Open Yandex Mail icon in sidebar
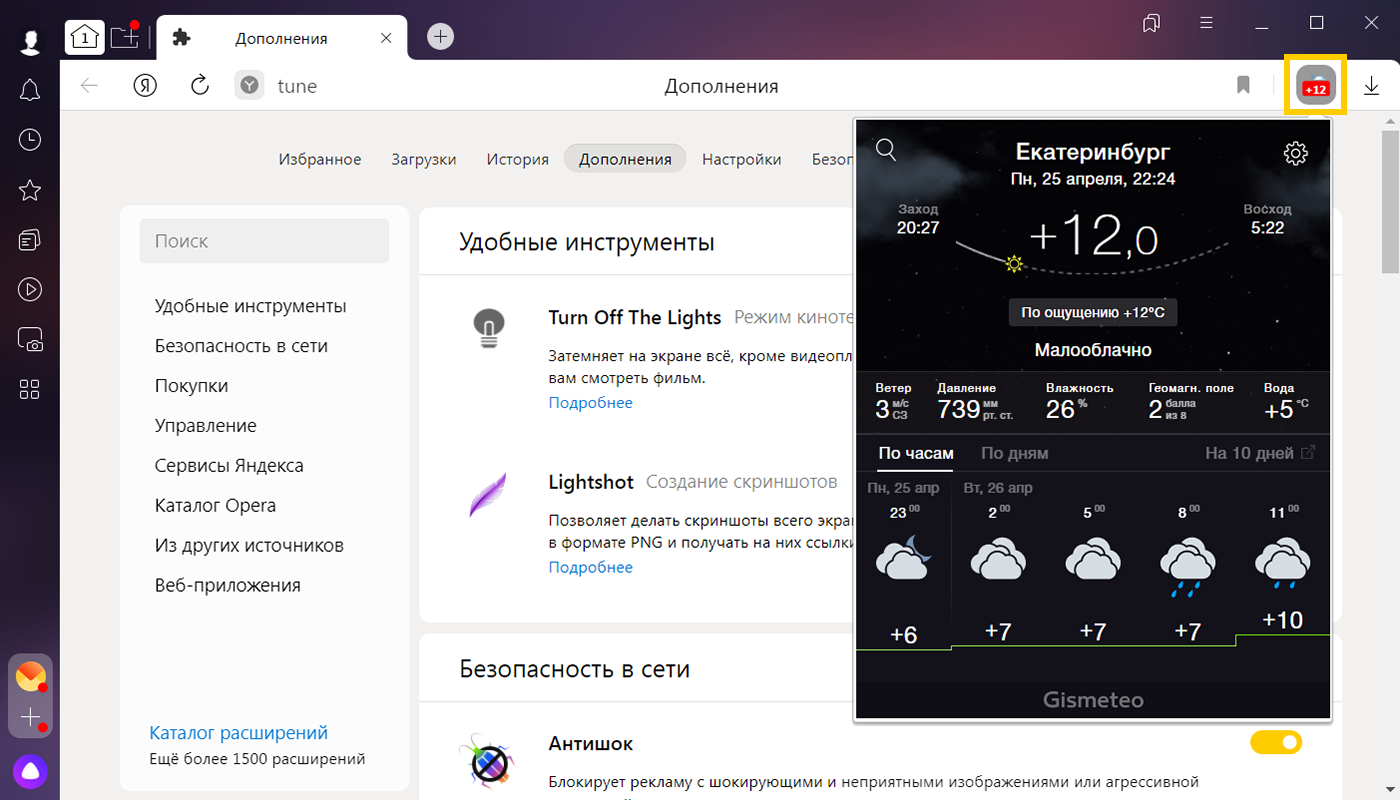This screenshot has height=800, width=1400. pos(31,677)
